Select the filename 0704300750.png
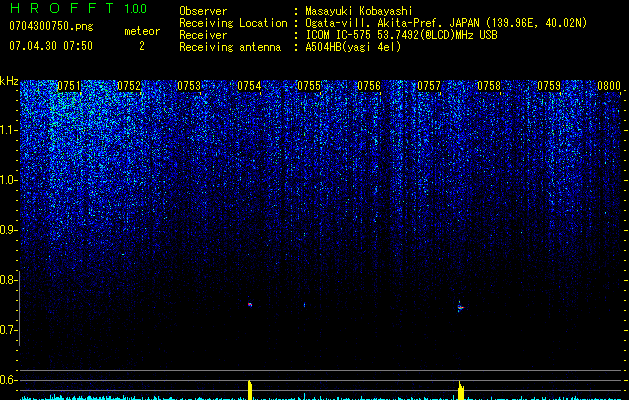The image size is (629, 400). click(x=51, y=26)
